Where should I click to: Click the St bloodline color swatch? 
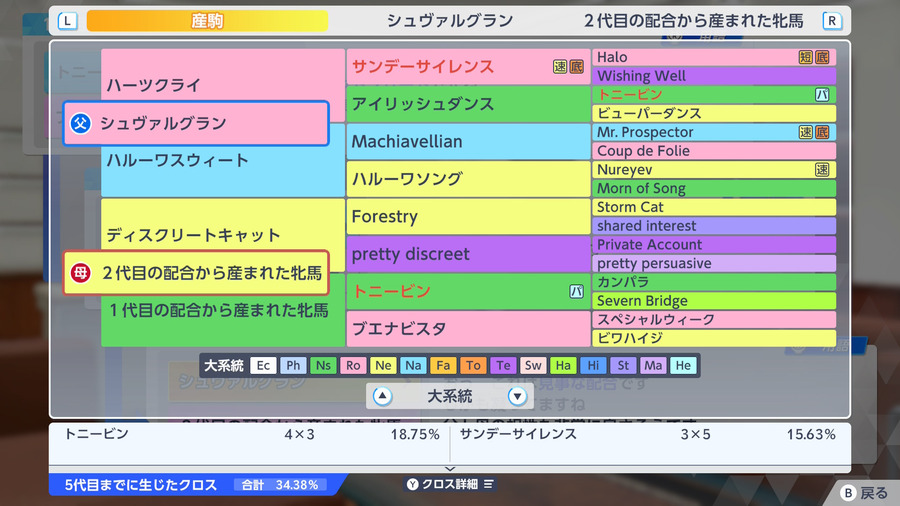(x=623, y=365)
